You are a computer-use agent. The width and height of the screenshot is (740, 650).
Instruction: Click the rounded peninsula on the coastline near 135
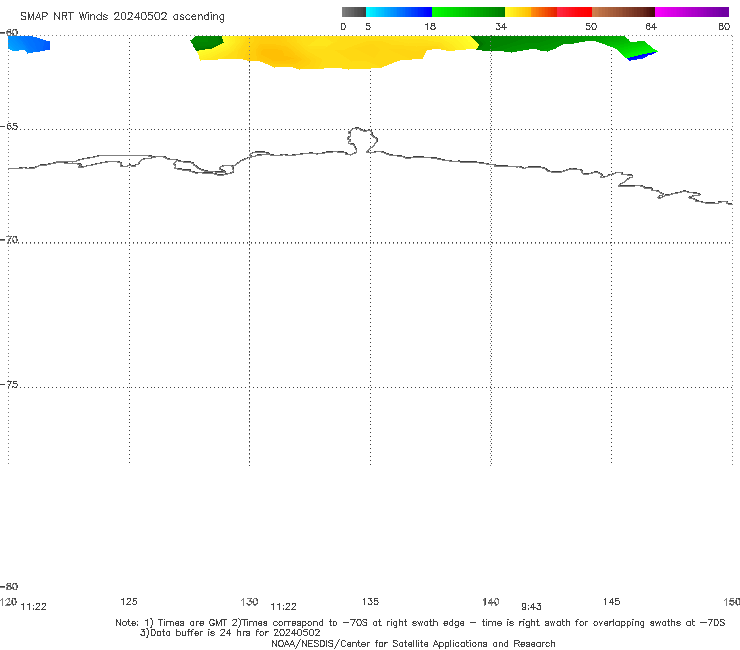pyautogui.click(x=362, y=140)
